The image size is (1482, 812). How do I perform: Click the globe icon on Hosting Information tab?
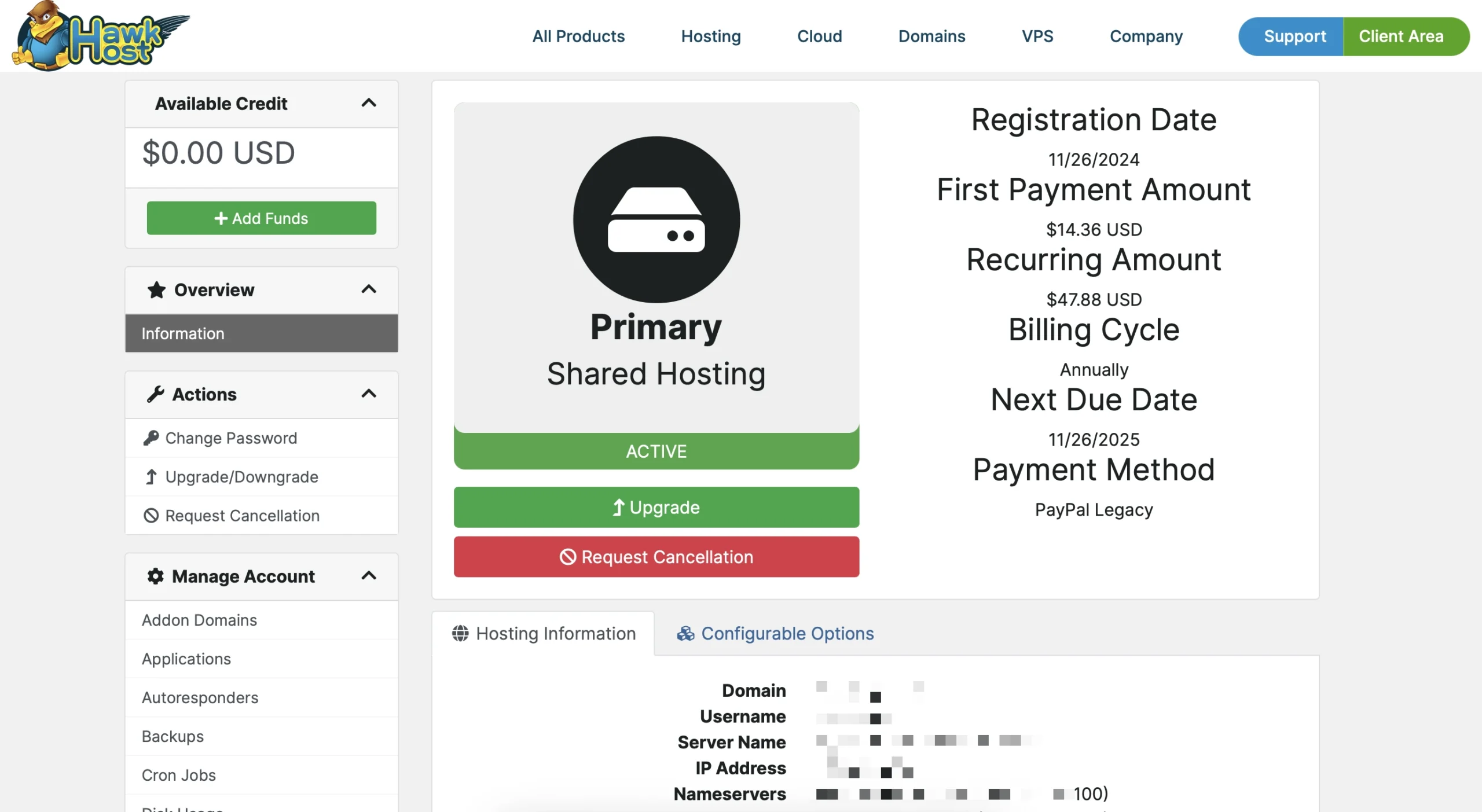tap(460, 634)
